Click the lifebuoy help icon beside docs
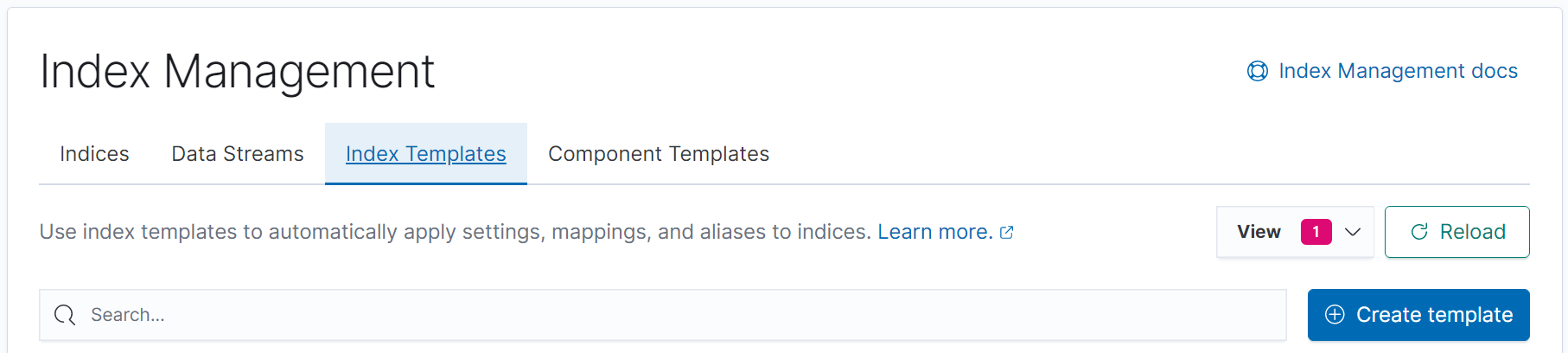Screen dimensions: 1568x353 click(x=1257, y=71)
